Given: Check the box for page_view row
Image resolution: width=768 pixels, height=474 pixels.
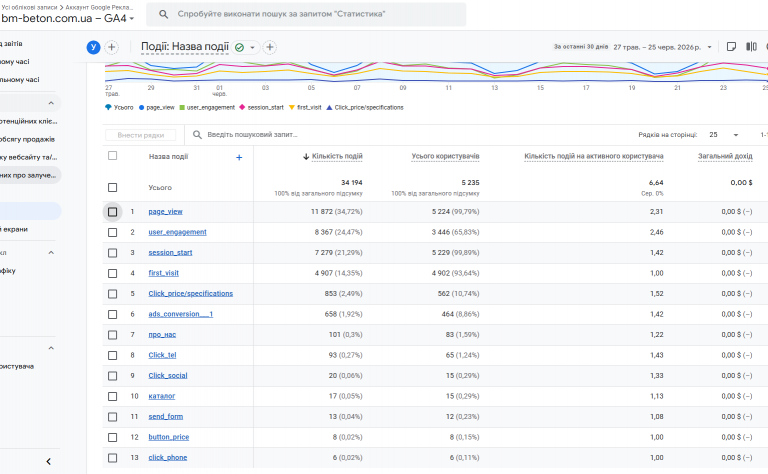Looking at the screenshot, I should (x=113, y=212).
